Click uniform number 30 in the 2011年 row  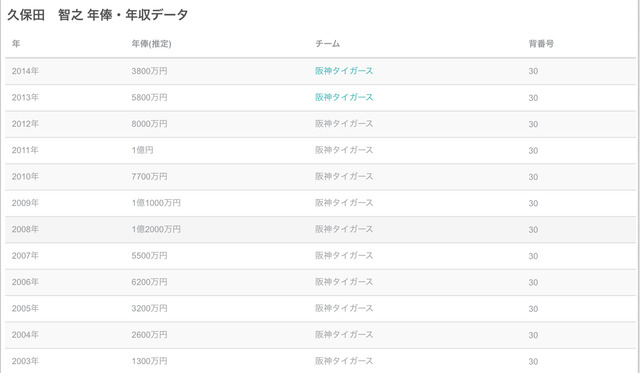click(x=533, y=151)
